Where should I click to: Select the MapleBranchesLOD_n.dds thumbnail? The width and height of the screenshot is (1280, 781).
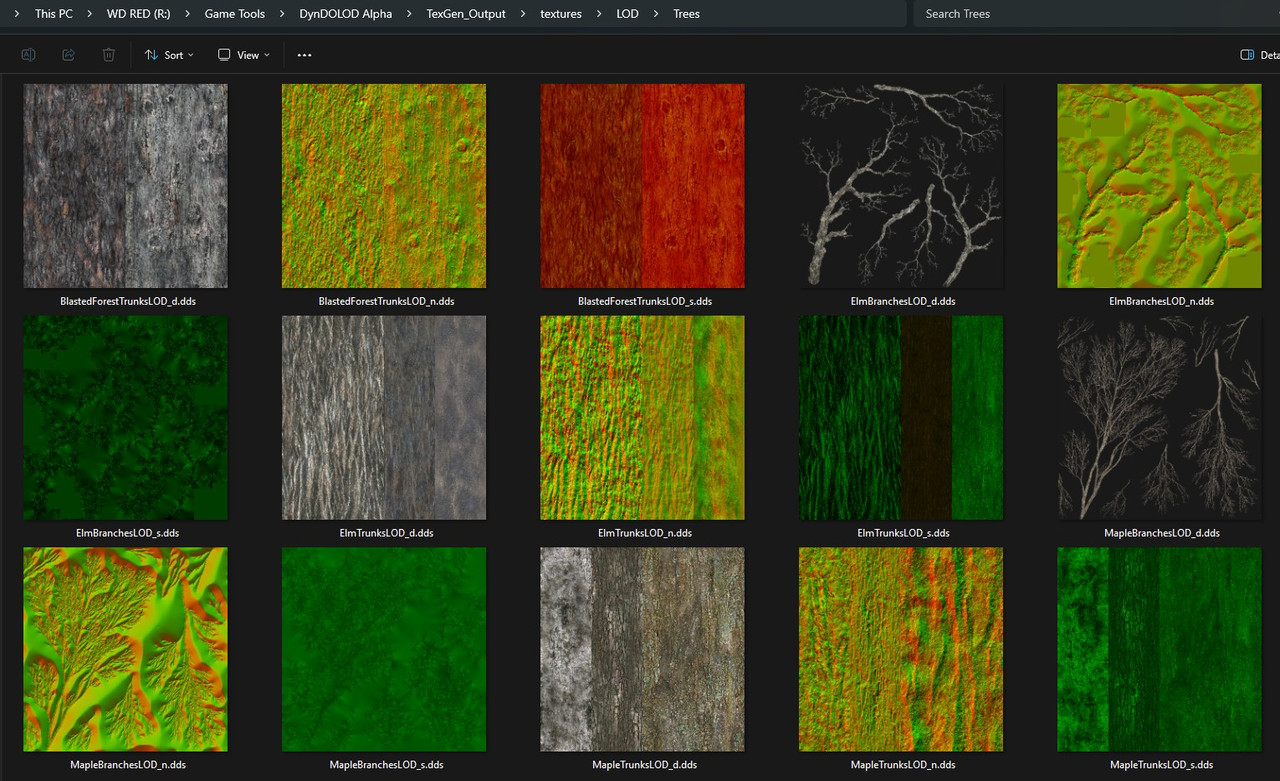(125, 649)
